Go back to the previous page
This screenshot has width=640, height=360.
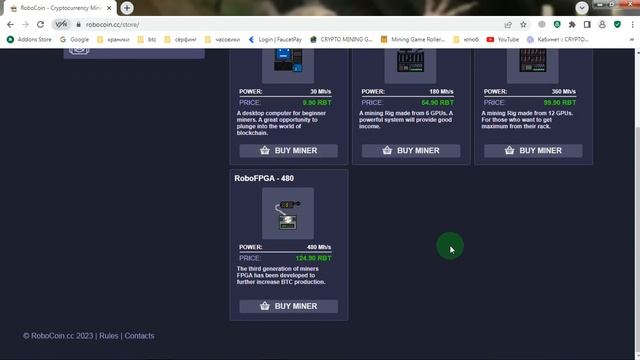point(10,24)
